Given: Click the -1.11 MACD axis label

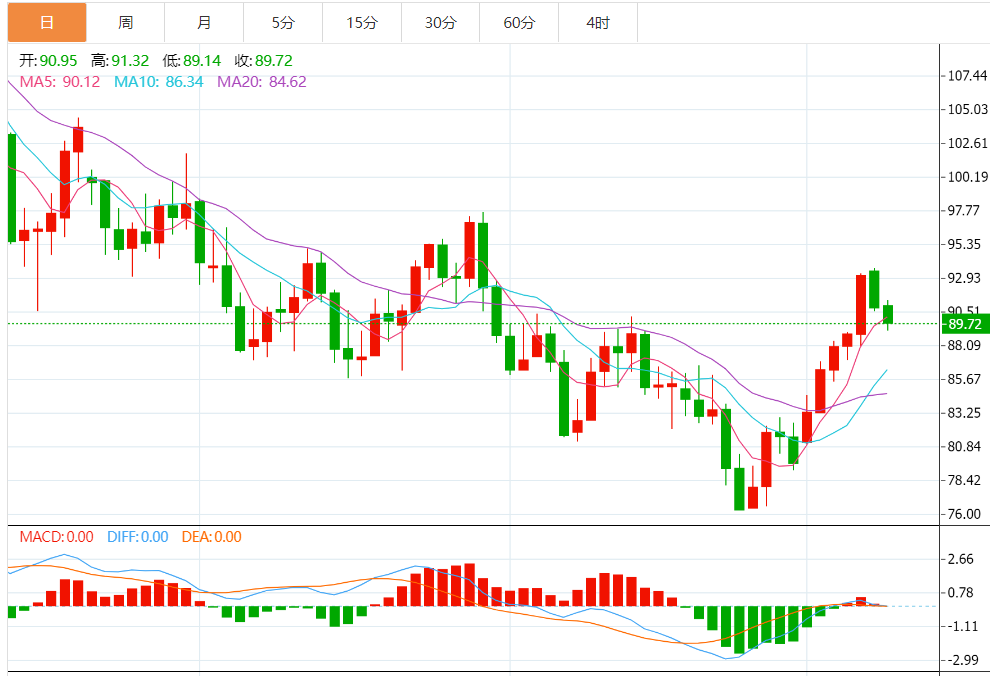Looking at the screenshot, I should point(962,626).
